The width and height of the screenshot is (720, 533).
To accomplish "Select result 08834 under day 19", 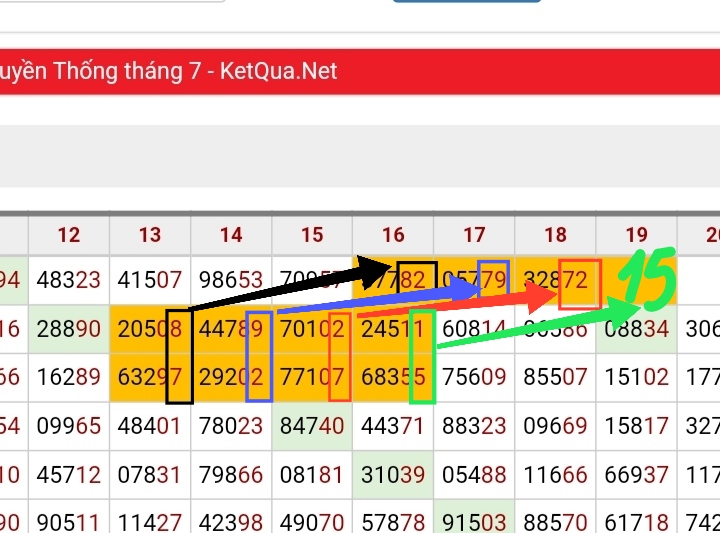I will (637, 329).
